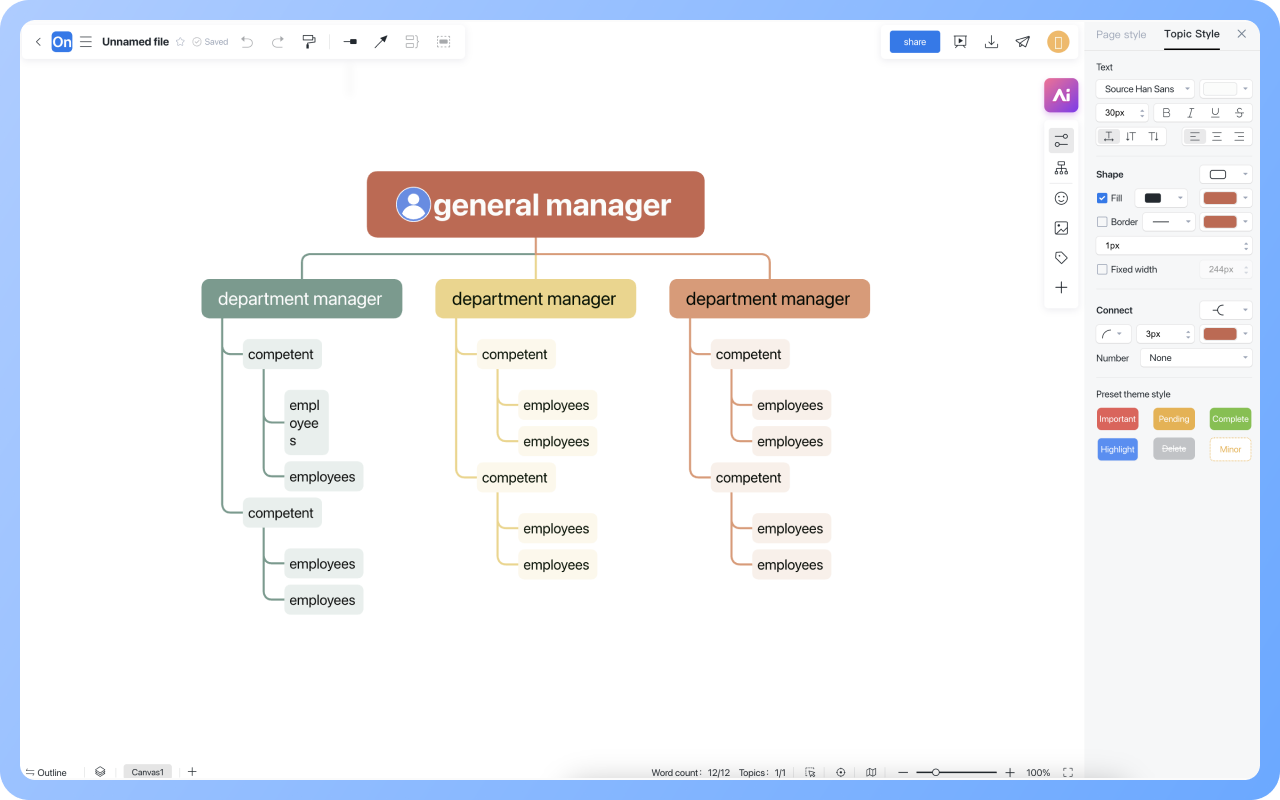Click the AI assistant icon
The height and width of the screenshot is (800, 1280).
point(1061,95)
